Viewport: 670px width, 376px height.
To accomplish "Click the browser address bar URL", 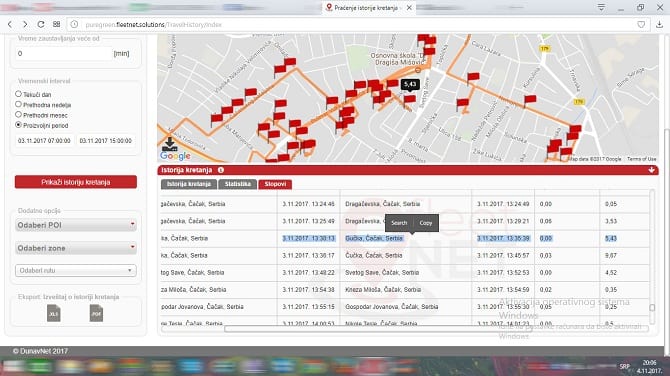I will (153, 25).
